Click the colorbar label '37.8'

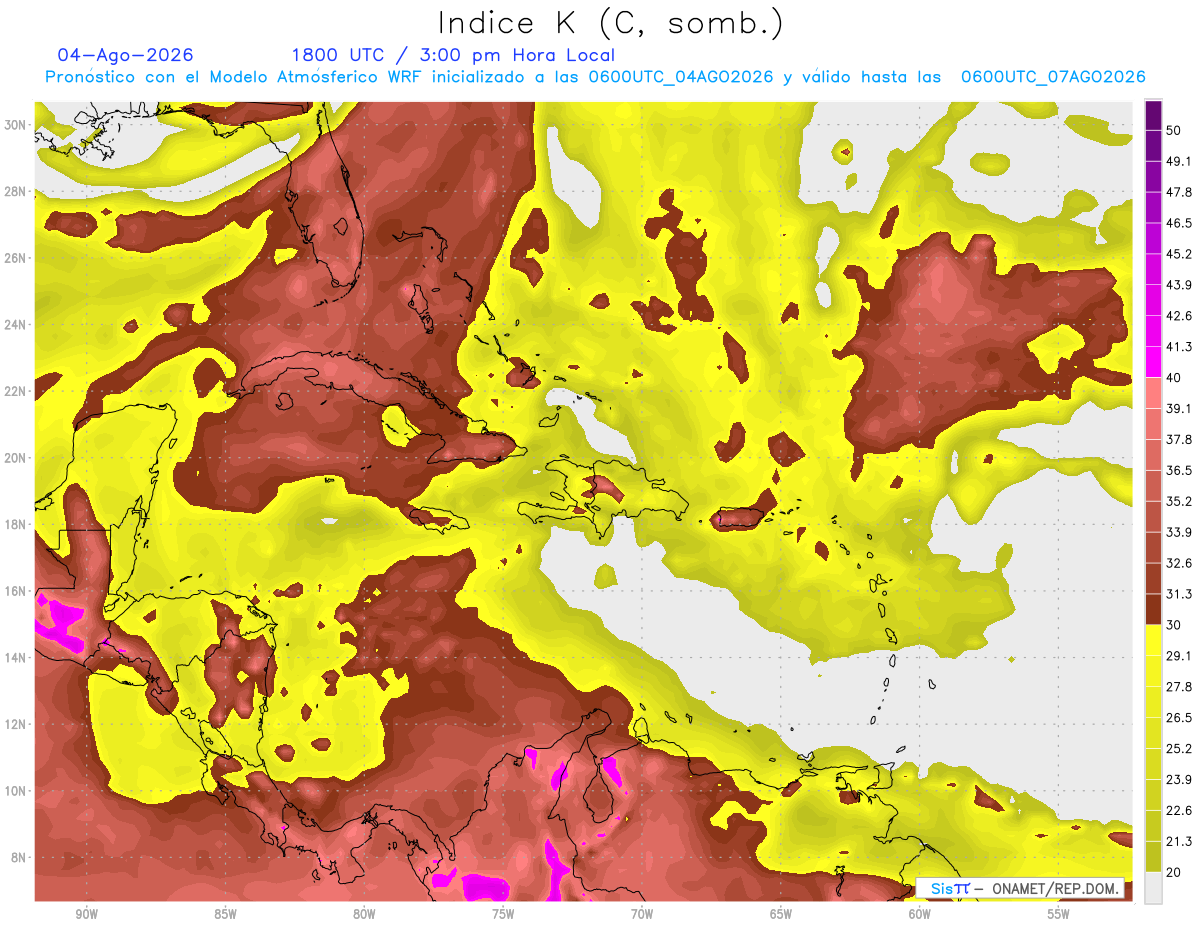tap(1179, 439)
